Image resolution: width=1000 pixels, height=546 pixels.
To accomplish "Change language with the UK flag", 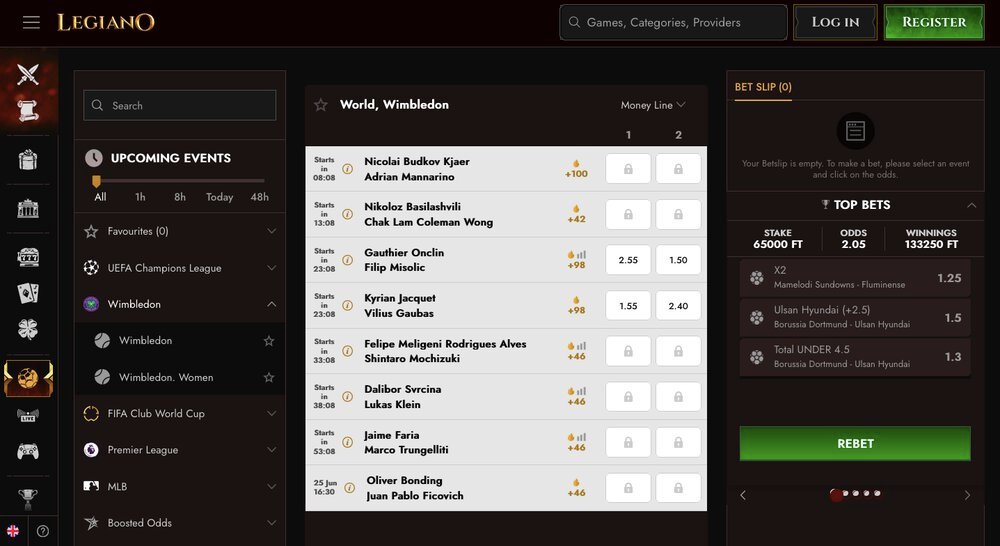I will pyautogui.click(x=13, y=531).
